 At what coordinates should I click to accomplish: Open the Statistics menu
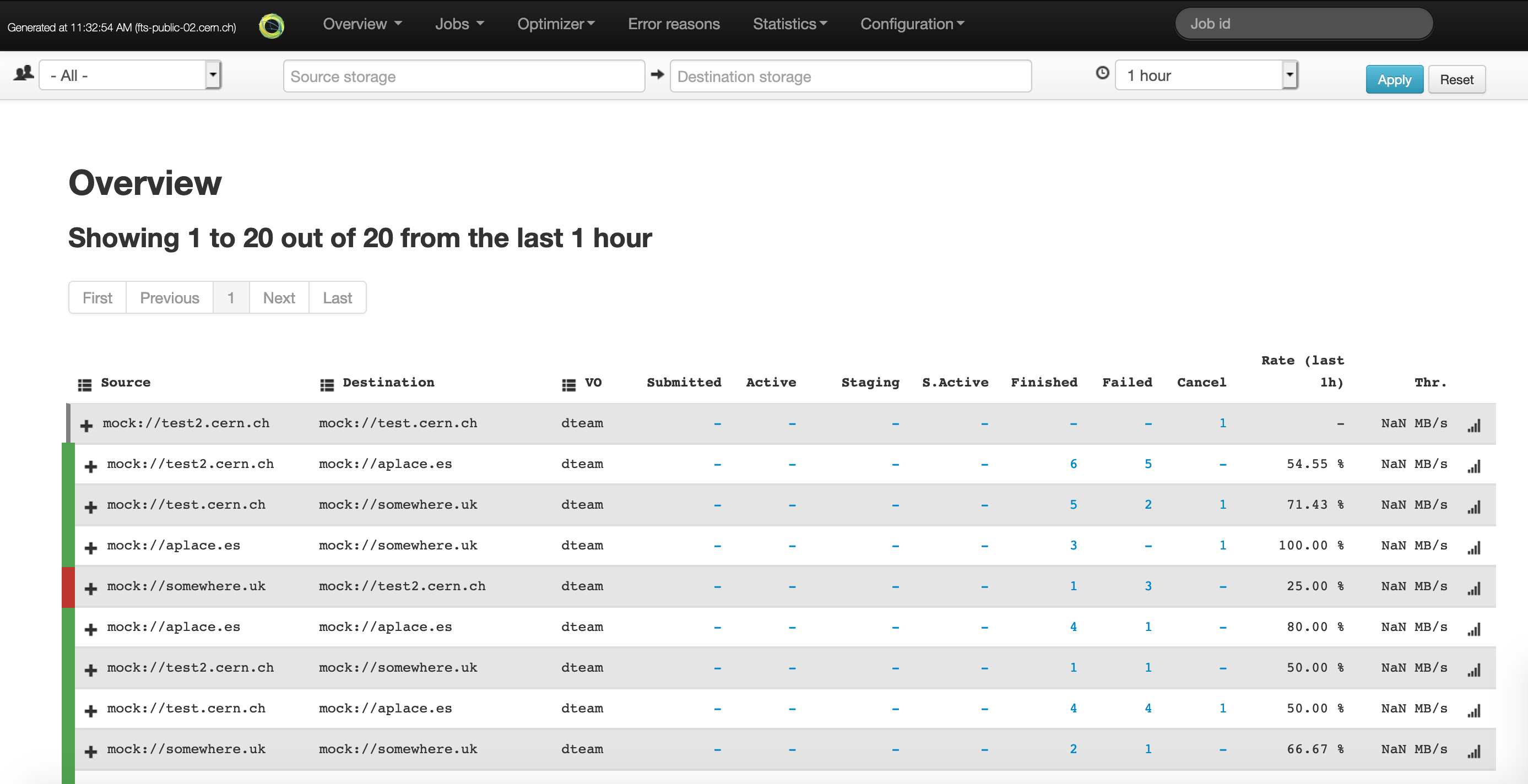[x=789, y=24]
